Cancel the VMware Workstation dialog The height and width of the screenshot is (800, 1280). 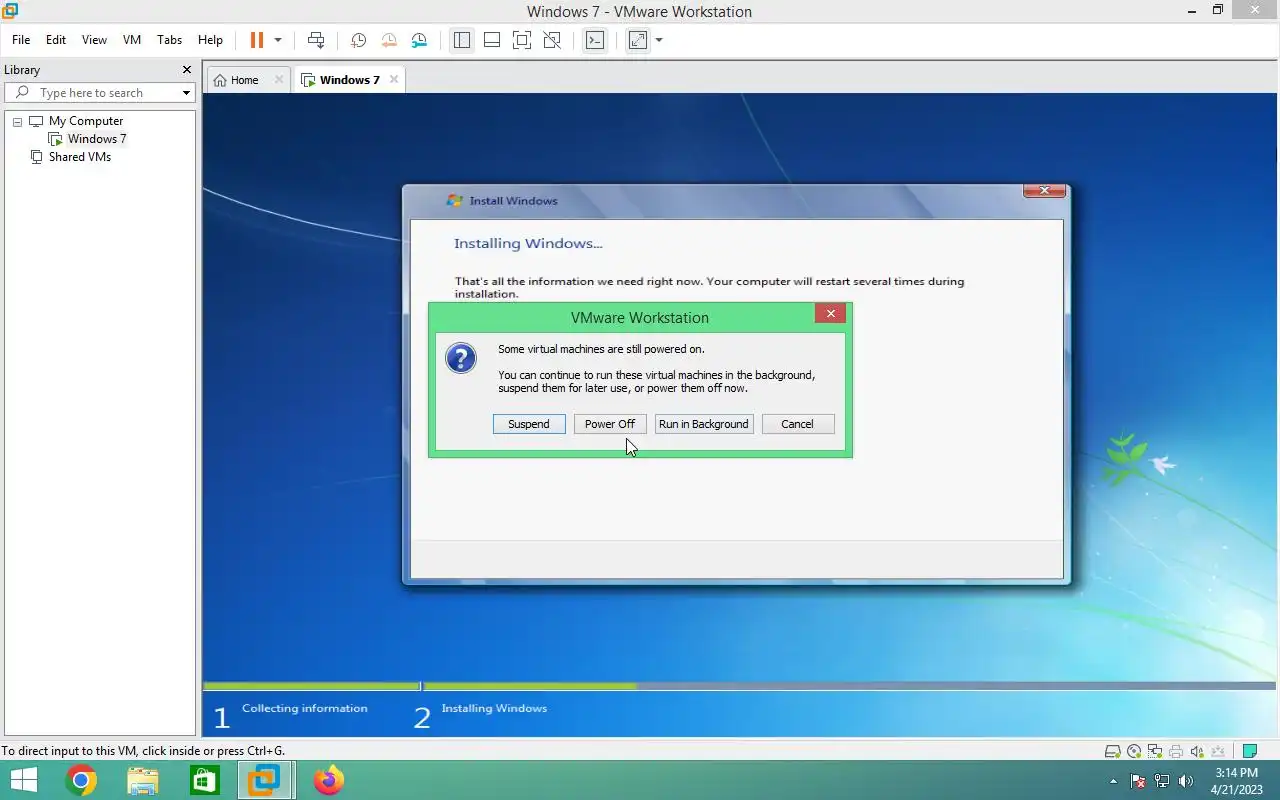click(798, 424)
